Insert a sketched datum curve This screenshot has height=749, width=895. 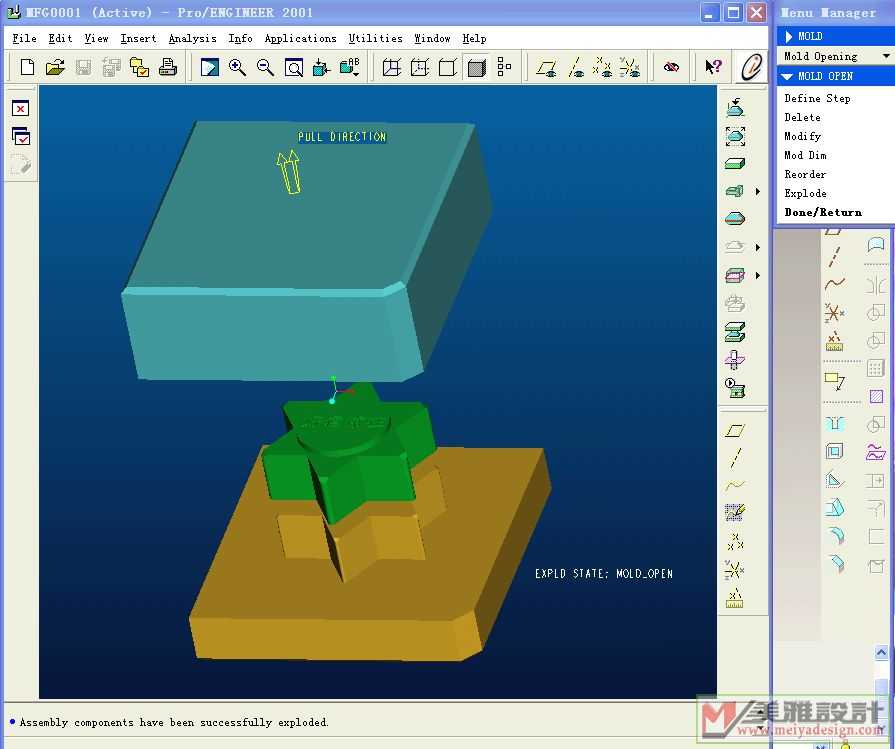click(735, 513)
